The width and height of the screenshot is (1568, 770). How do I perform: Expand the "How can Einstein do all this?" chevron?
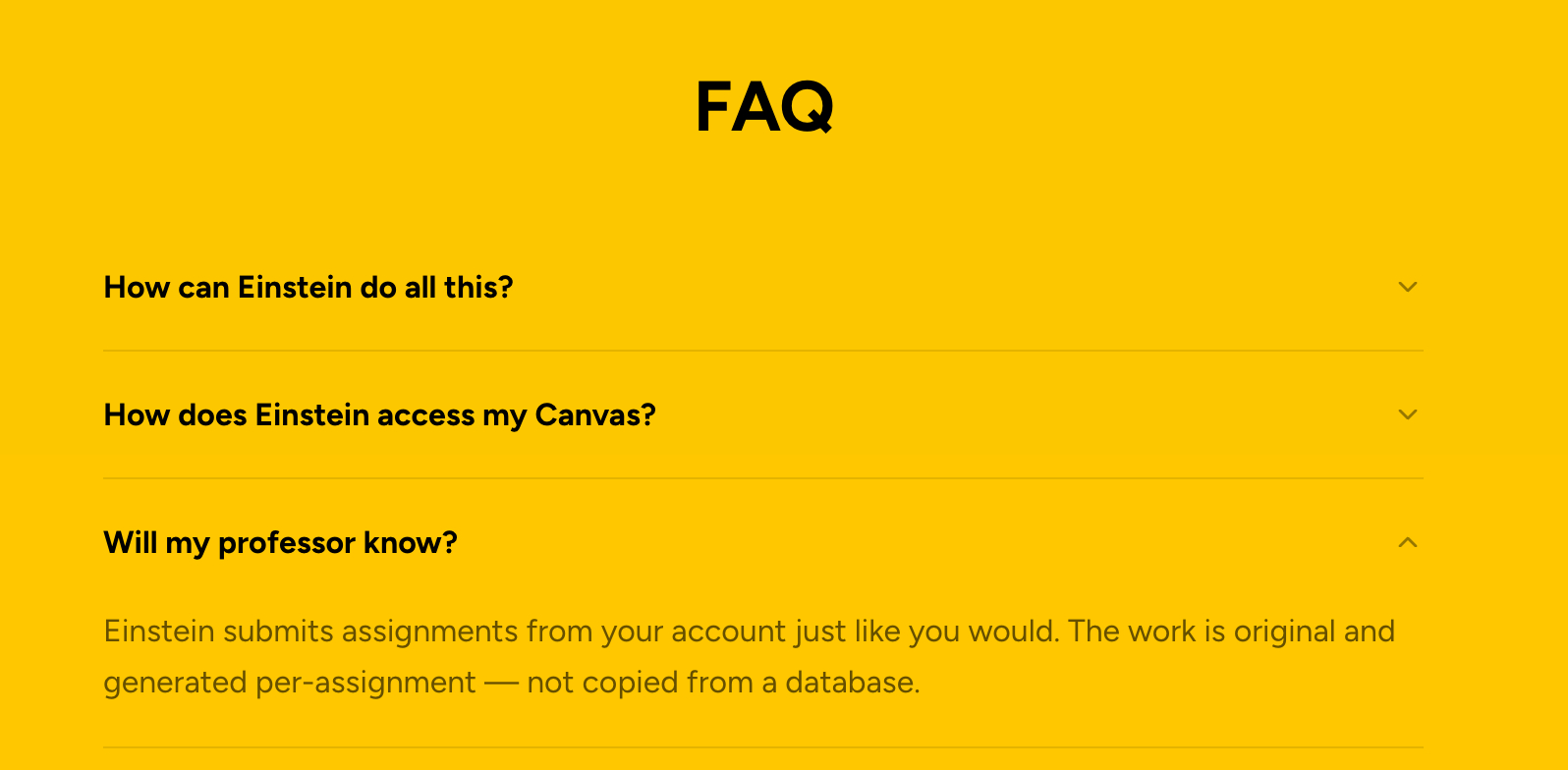click(x=1407, y=287)
